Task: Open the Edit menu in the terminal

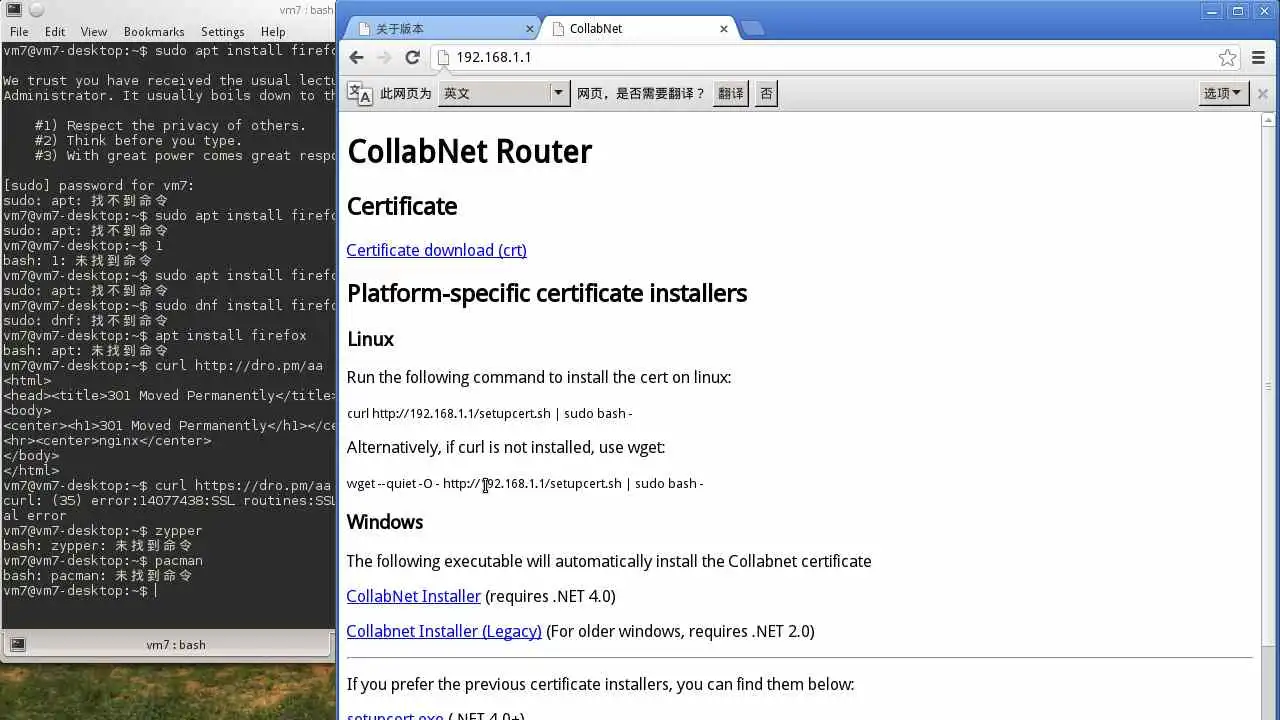Action: coord(55,31)
